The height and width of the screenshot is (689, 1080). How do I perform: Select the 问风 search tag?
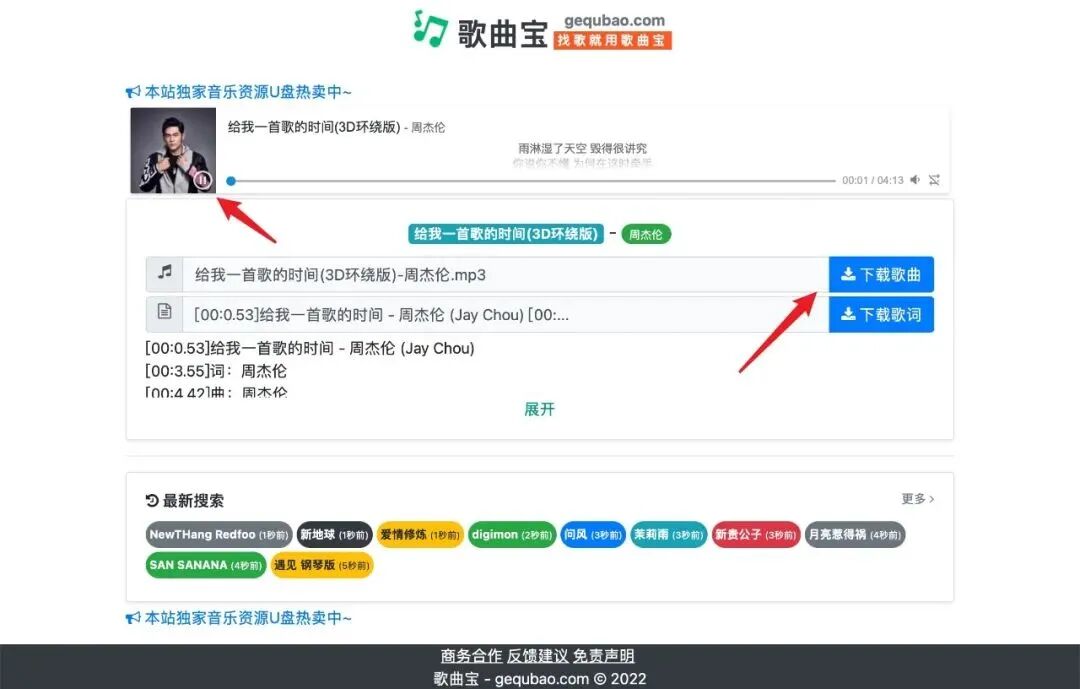[593, 535]
